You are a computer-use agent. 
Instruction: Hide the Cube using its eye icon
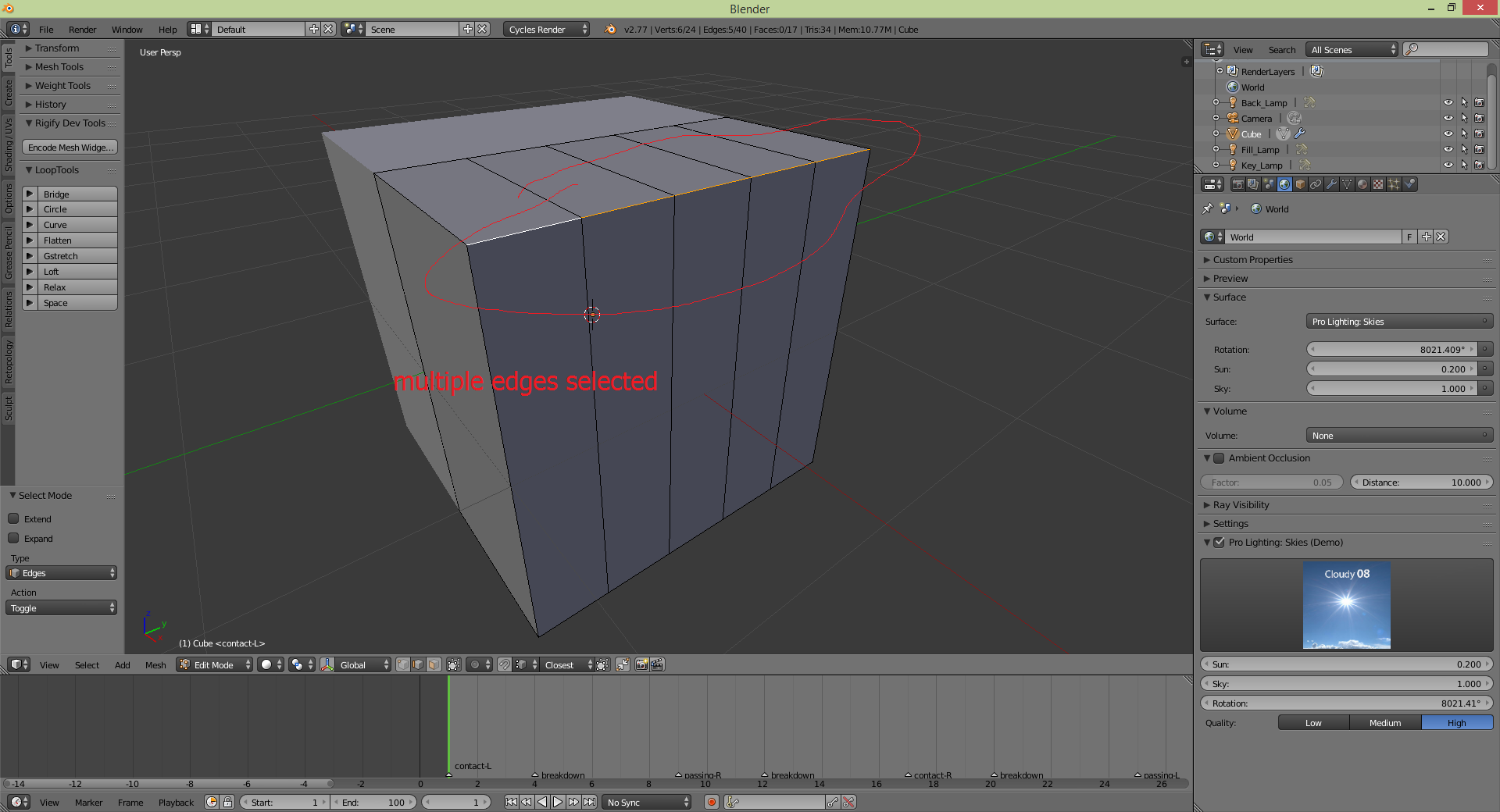click(1448, 134)
